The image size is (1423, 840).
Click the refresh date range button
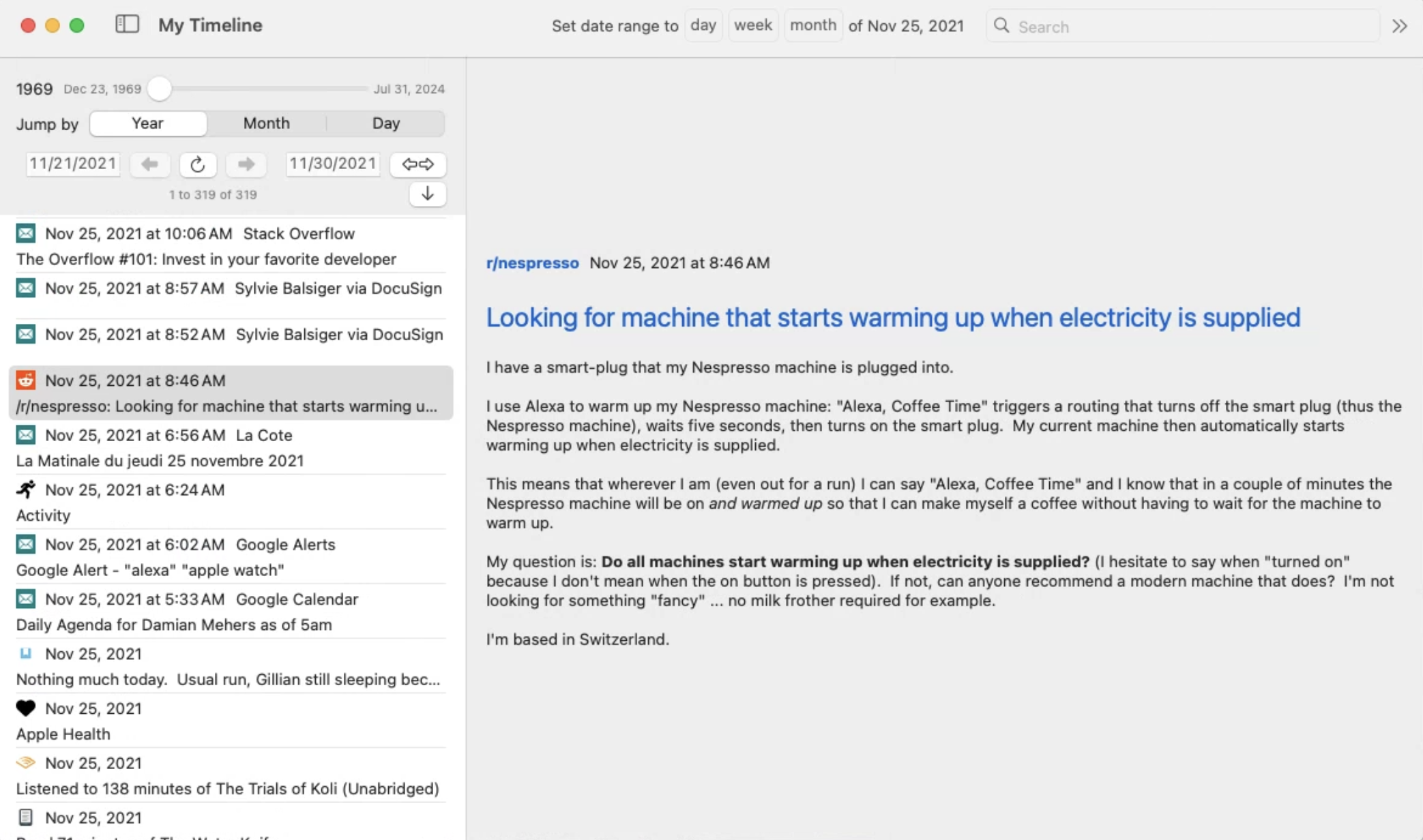(x=198, y=164)
